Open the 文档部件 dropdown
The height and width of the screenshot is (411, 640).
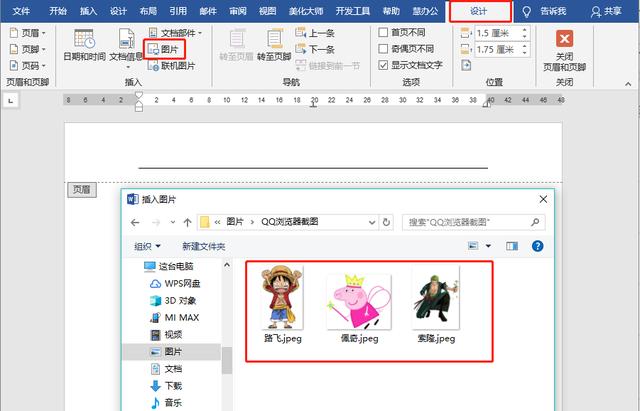click(x=175, y=33)
